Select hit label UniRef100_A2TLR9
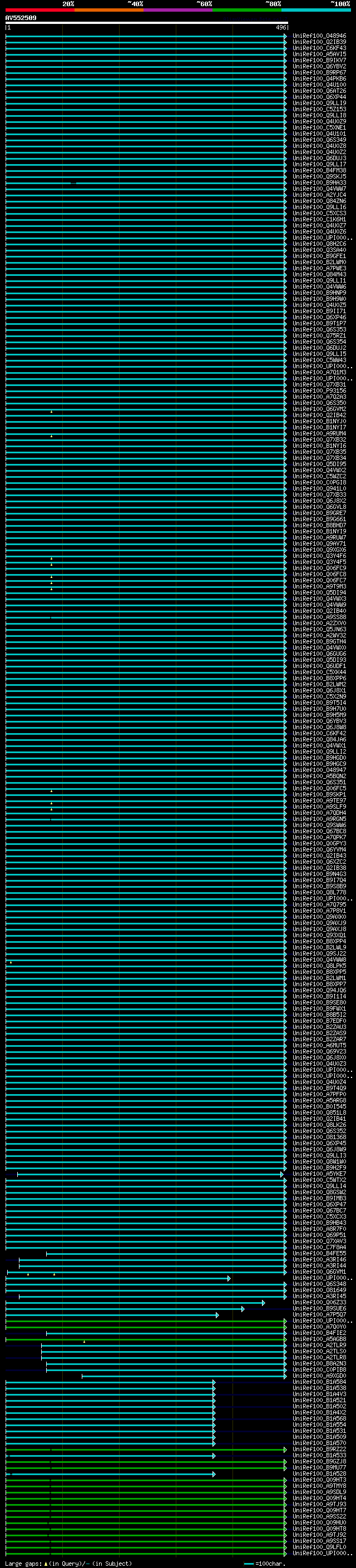The image size is (356, 1568). click(x=319, y=1345)
